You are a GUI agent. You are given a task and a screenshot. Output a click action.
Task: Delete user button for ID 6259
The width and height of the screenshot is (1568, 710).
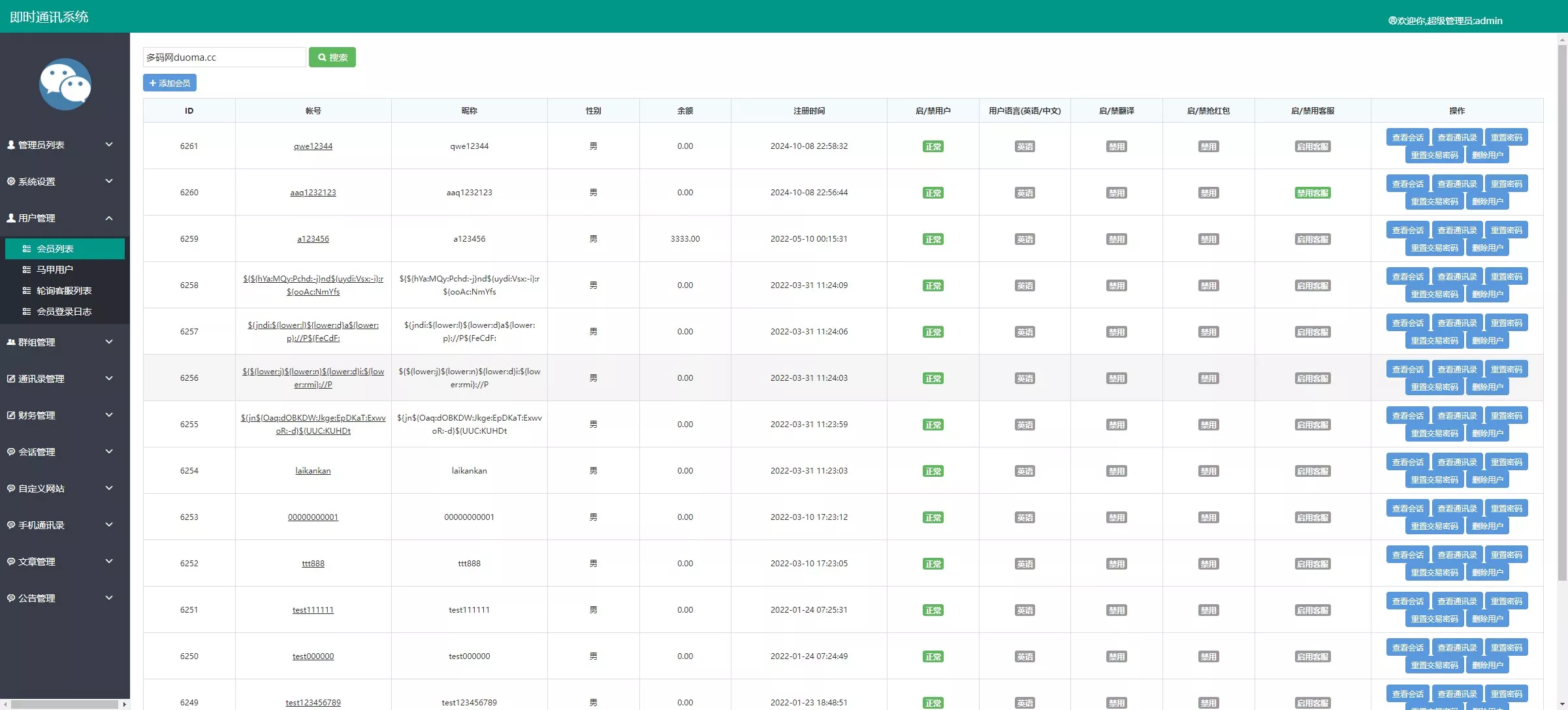1487,248
